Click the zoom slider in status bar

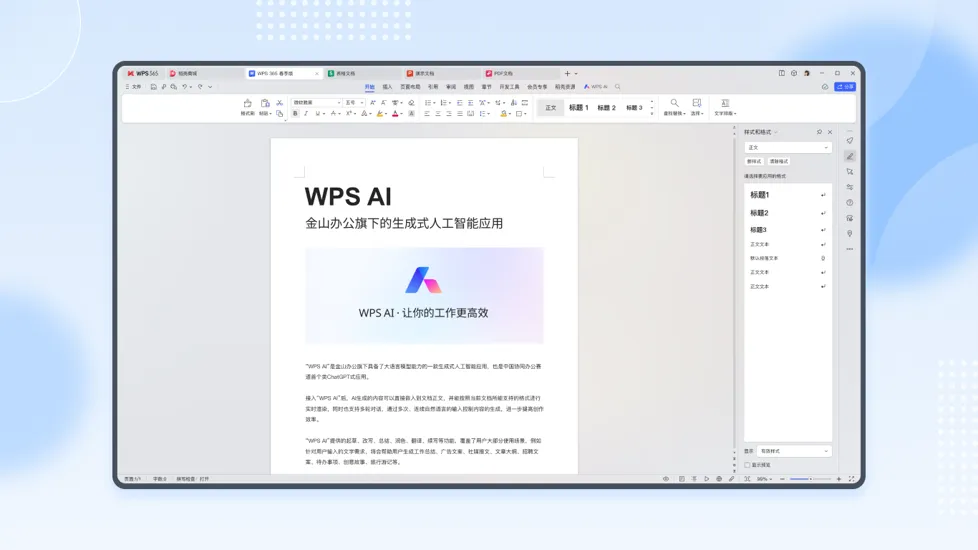(810, 479)
